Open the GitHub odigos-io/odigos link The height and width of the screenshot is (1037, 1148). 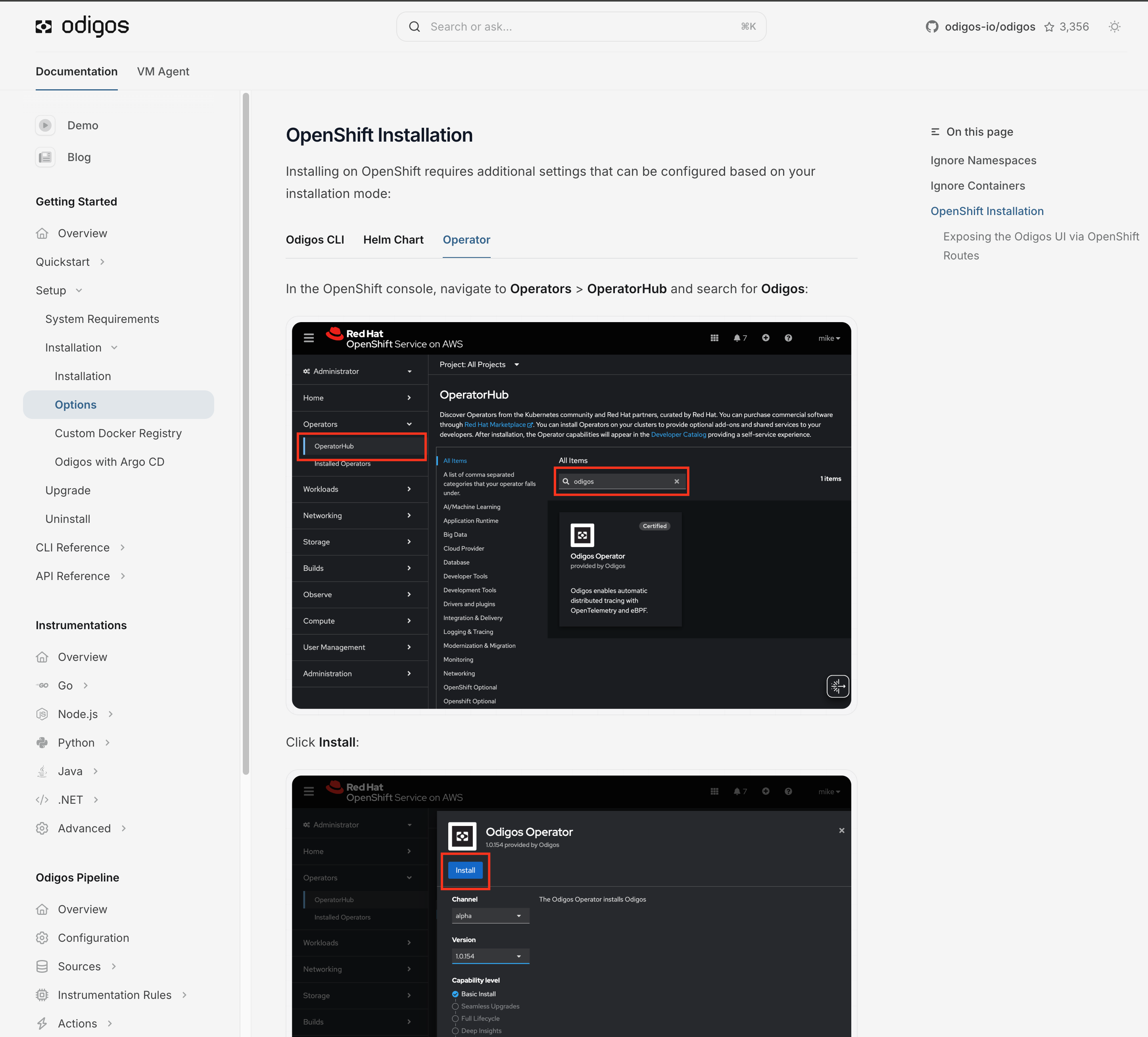[x=990, y=27]
